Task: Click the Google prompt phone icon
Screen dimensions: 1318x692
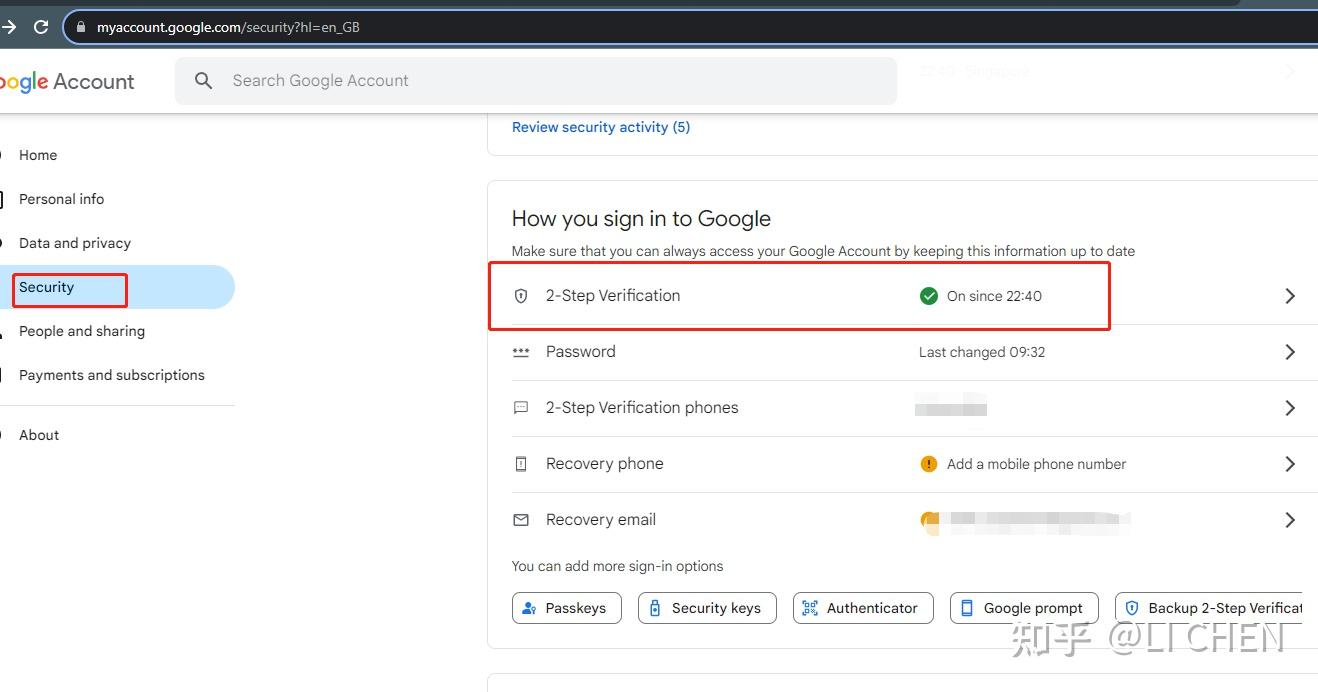Action: pos(966,607)
